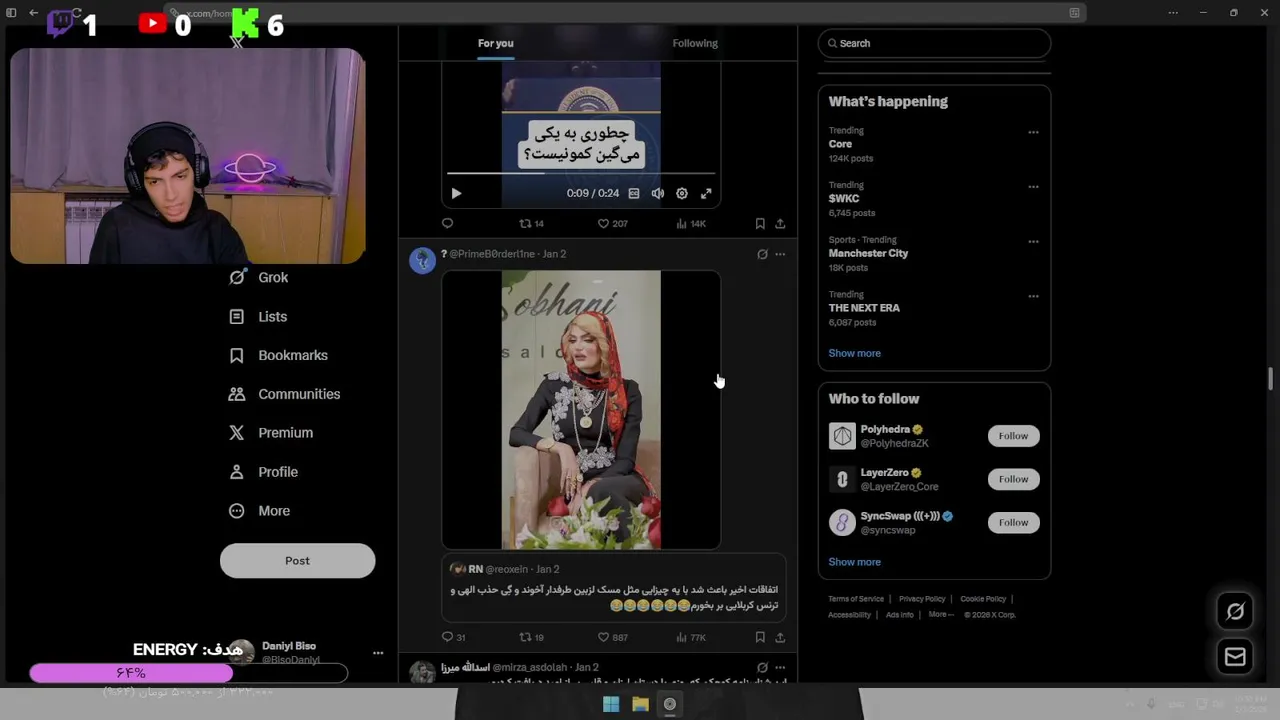Like the post with 887 likes
Viewport: 1280px width, 720px height.
click(x=612, y=637)
